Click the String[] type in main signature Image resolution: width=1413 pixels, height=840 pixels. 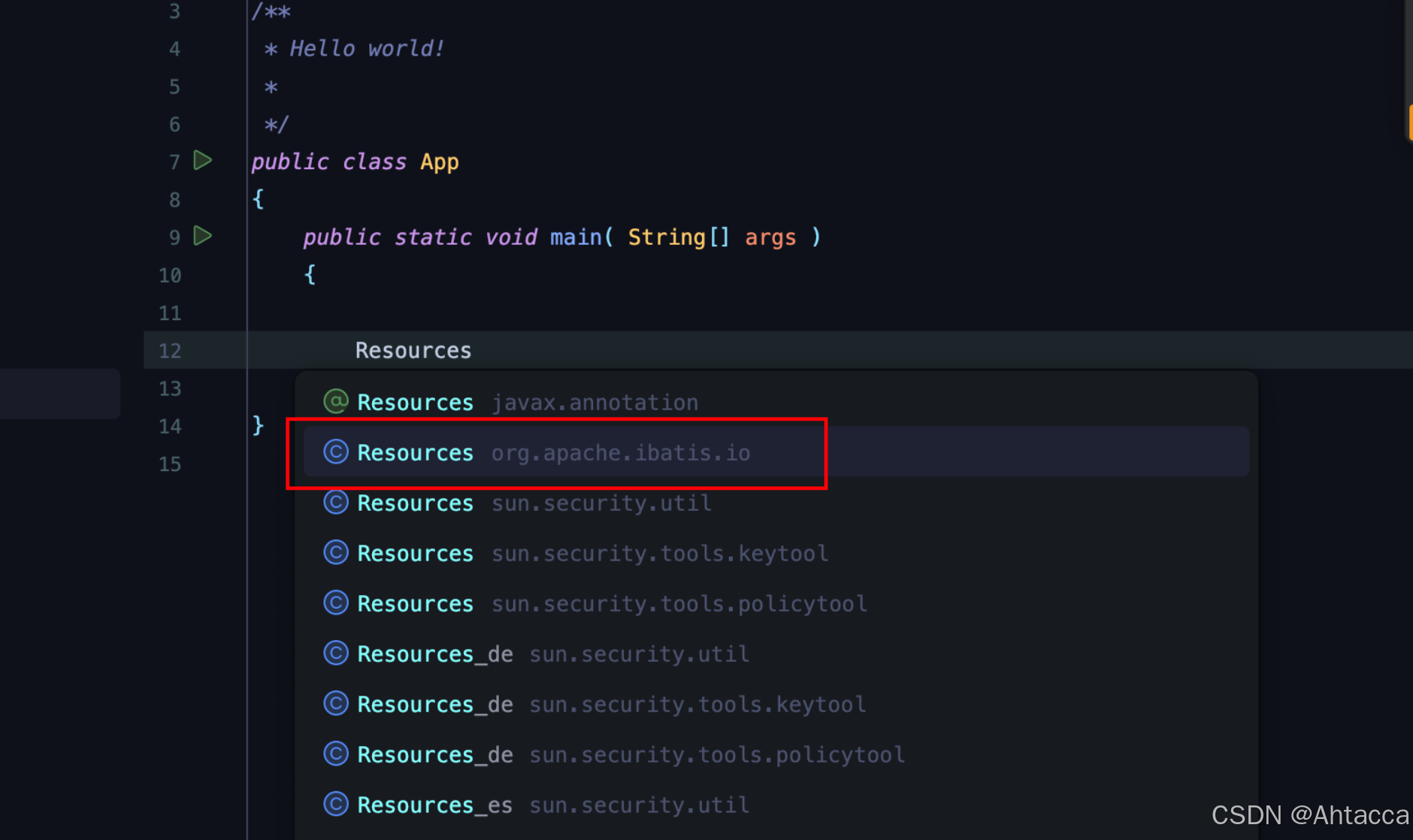coord(679,237)
